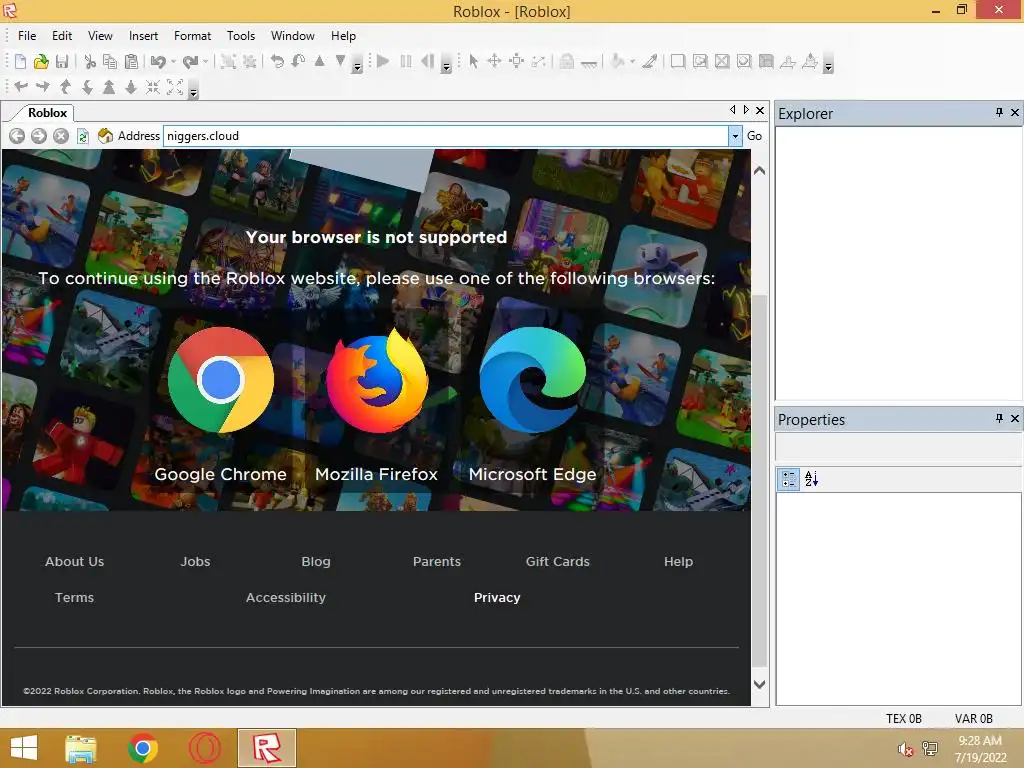This screenshot has width=1024, height=768.
Task: Click the browser Home icon
Action: click(105, 136)
